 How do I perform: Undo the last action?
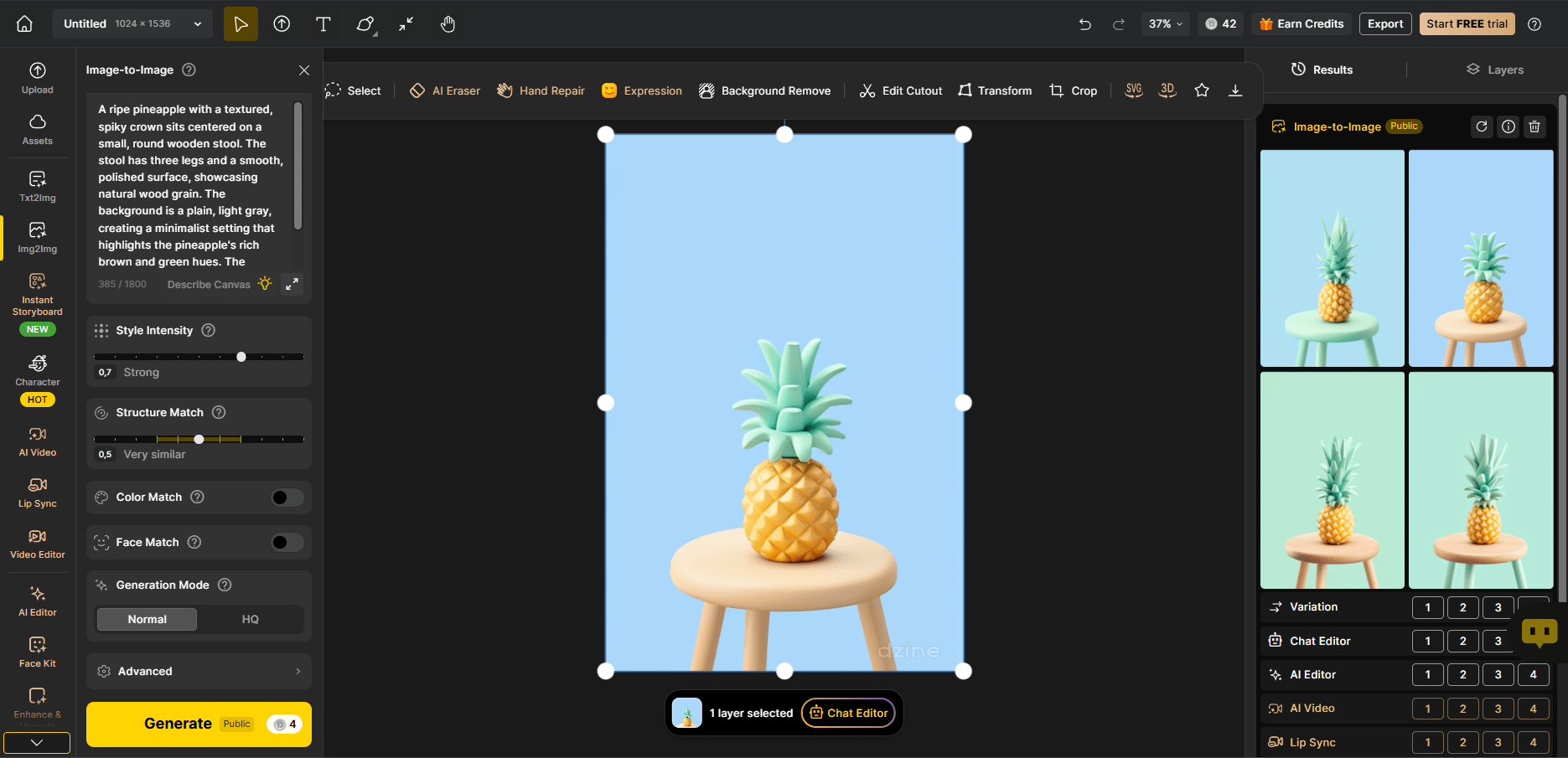tap(1085, 24)
